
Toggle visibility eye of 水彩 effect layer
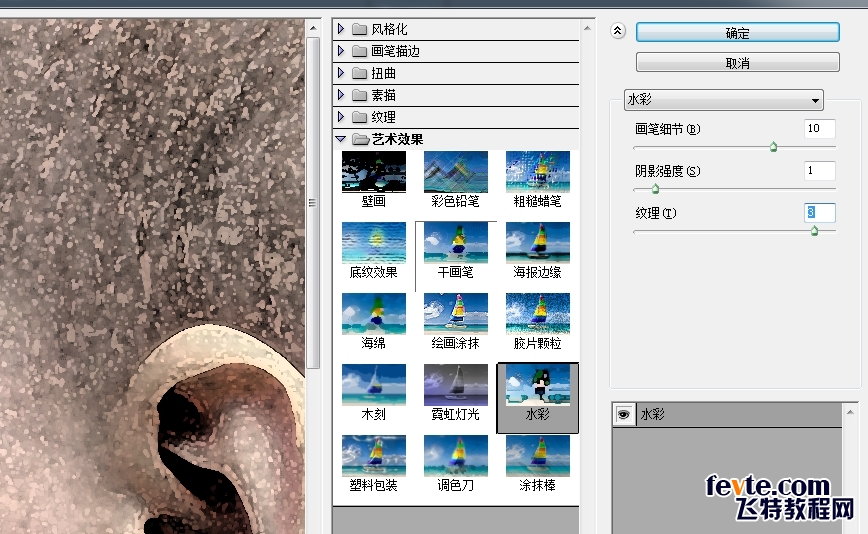(624, 414)
